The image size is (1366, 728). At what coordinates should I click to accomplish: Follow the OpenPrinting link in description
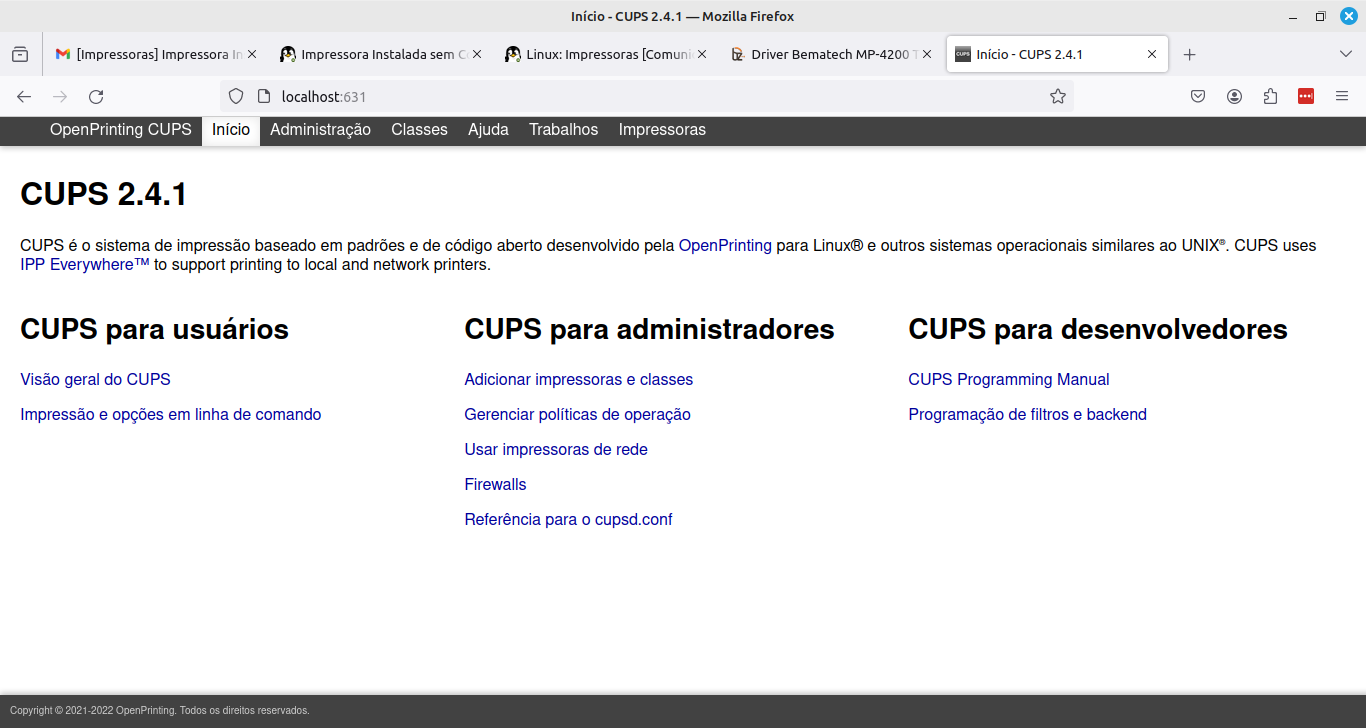725,245
